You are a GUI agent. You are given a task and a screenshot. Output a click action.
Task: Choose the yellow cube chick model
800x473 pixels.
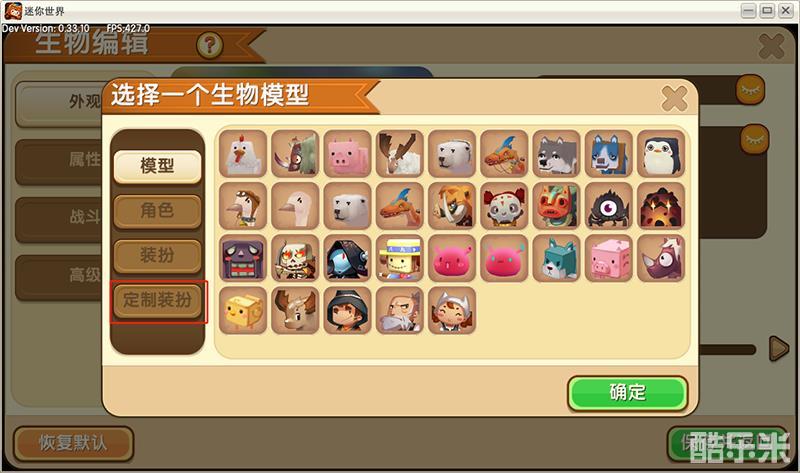(243, 310)
